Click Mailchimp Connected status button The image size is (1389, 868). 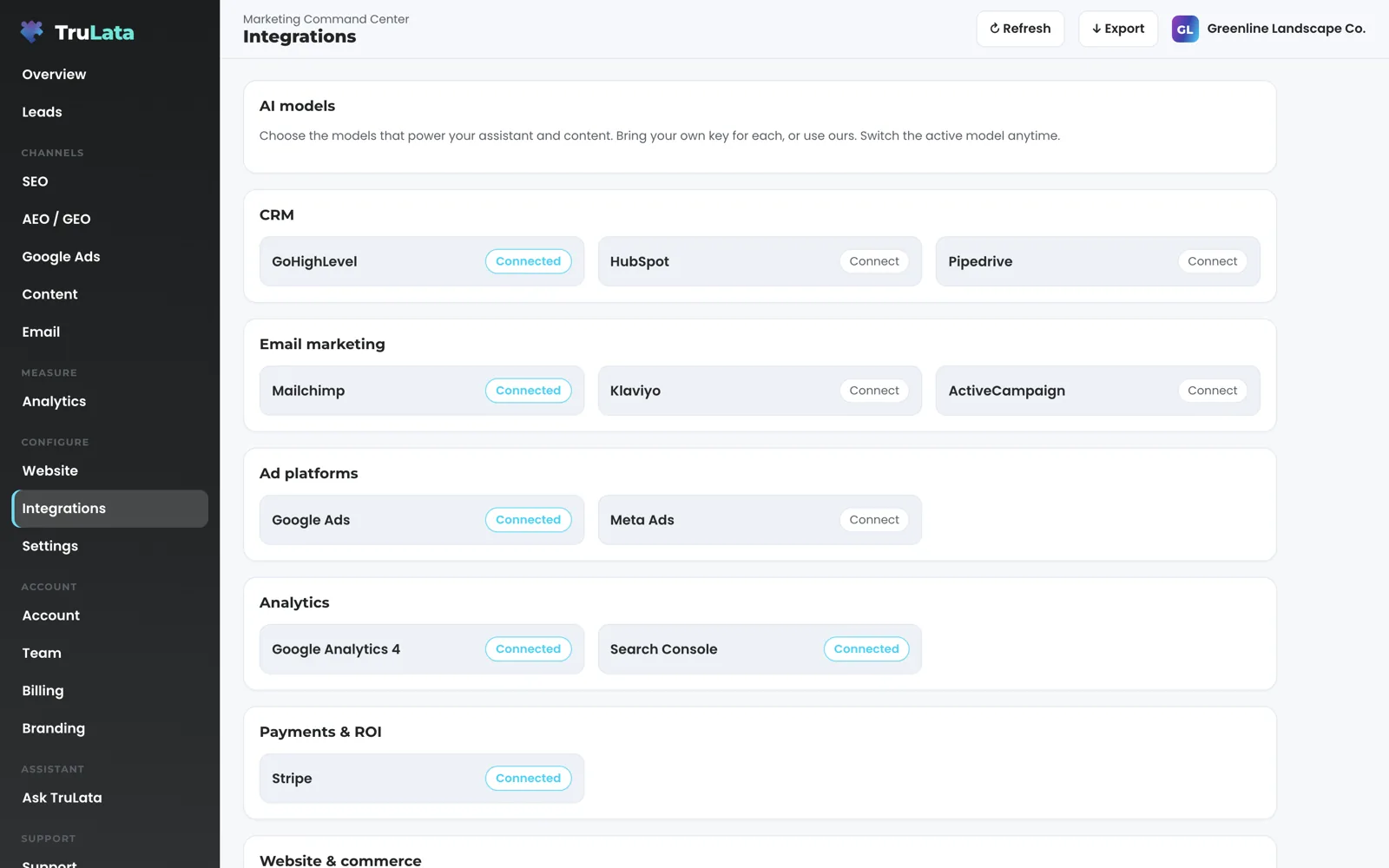528,391
